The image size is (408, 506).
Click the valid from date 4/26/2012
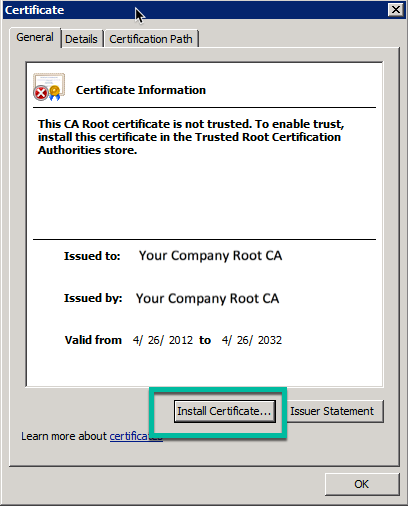[x=163, y=340]
